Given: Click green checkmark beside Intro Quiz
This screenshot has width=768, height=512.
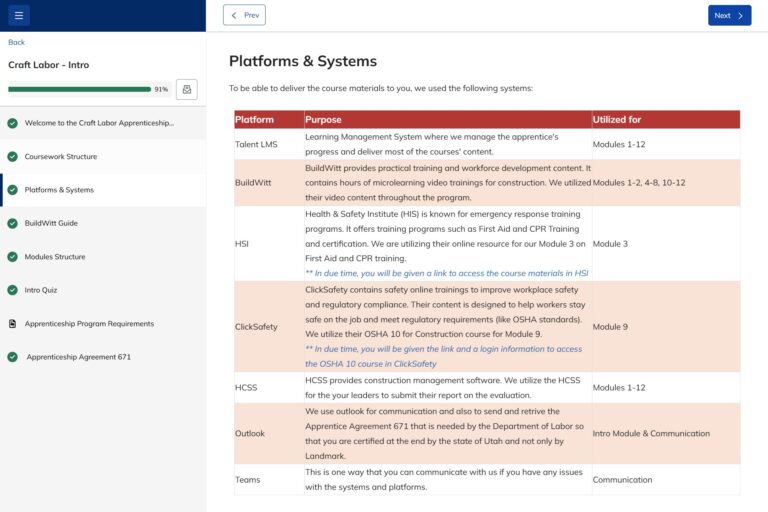Looking at the screenshot, I should pos(13,290).
